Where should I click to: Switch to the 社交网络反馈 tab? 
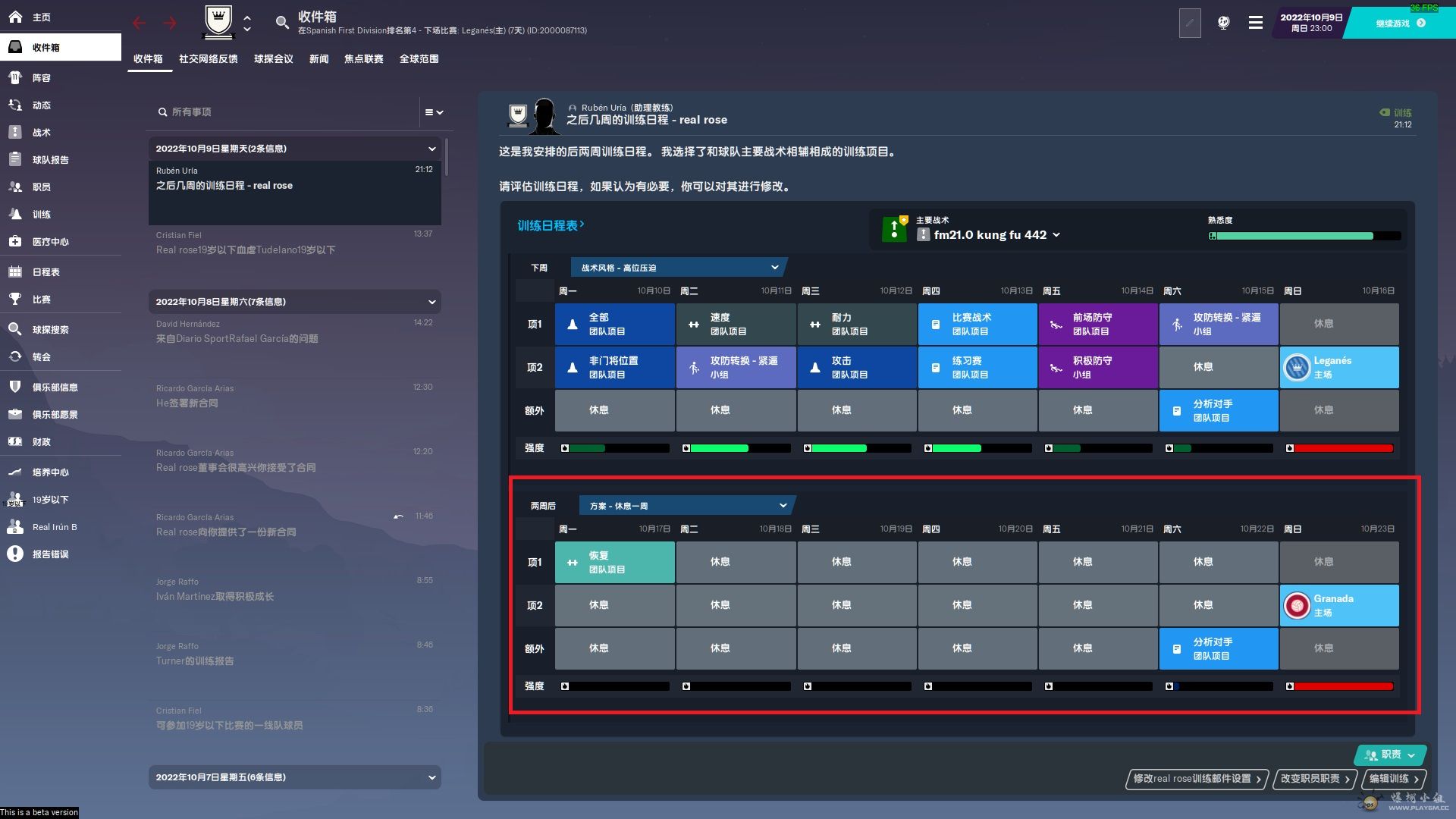coord(208,59)
